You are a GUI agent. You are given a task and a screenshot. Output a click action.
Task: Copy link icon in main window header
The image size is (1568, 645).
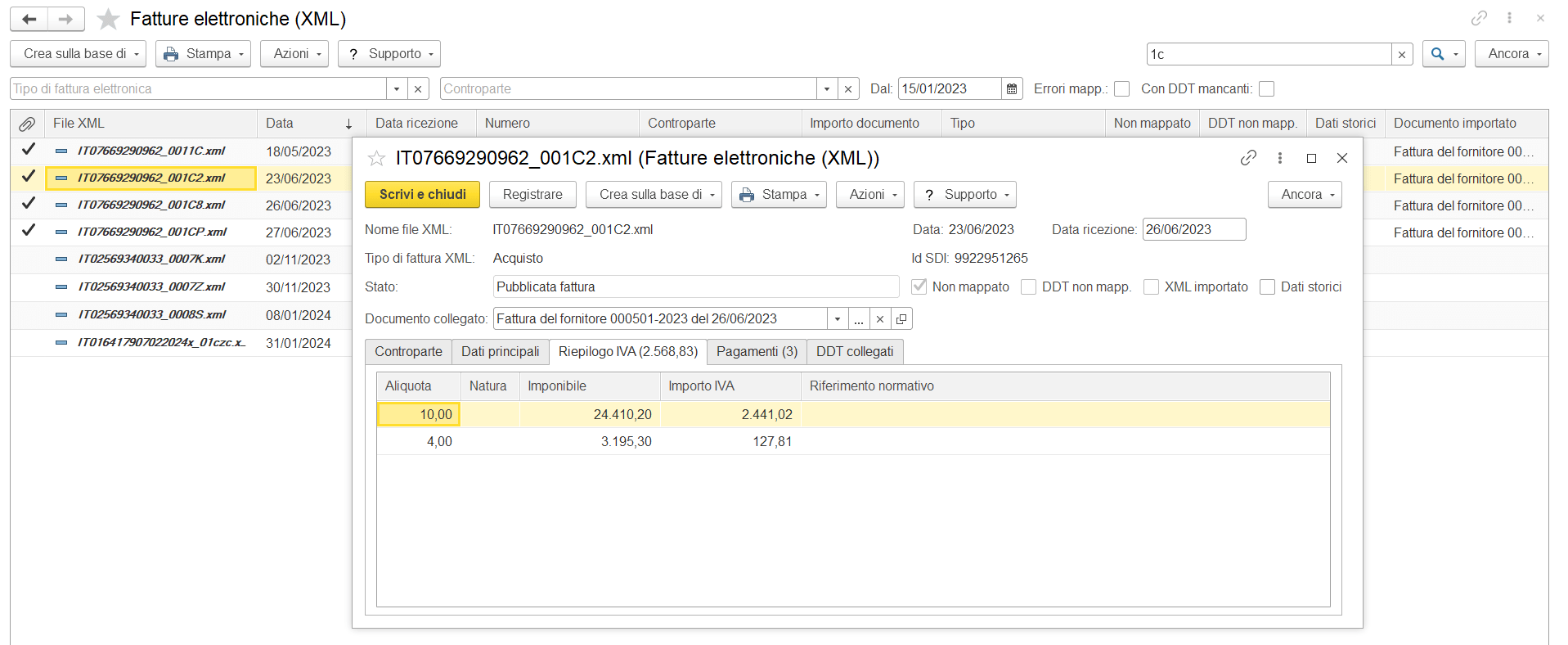(1479, 18)
